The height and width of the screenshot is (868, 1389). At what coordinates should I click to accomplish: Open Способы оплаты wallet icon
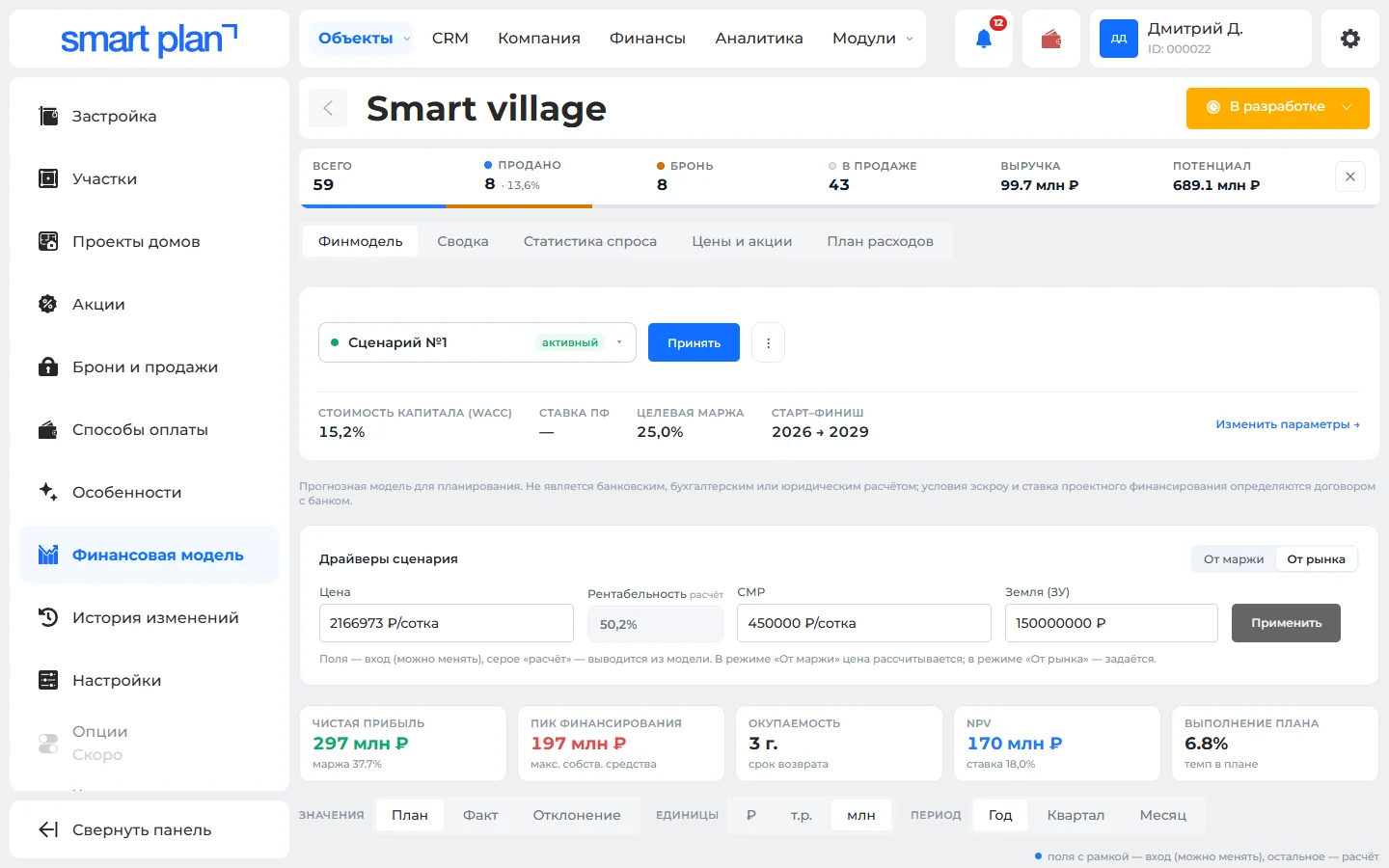point(48,430)
